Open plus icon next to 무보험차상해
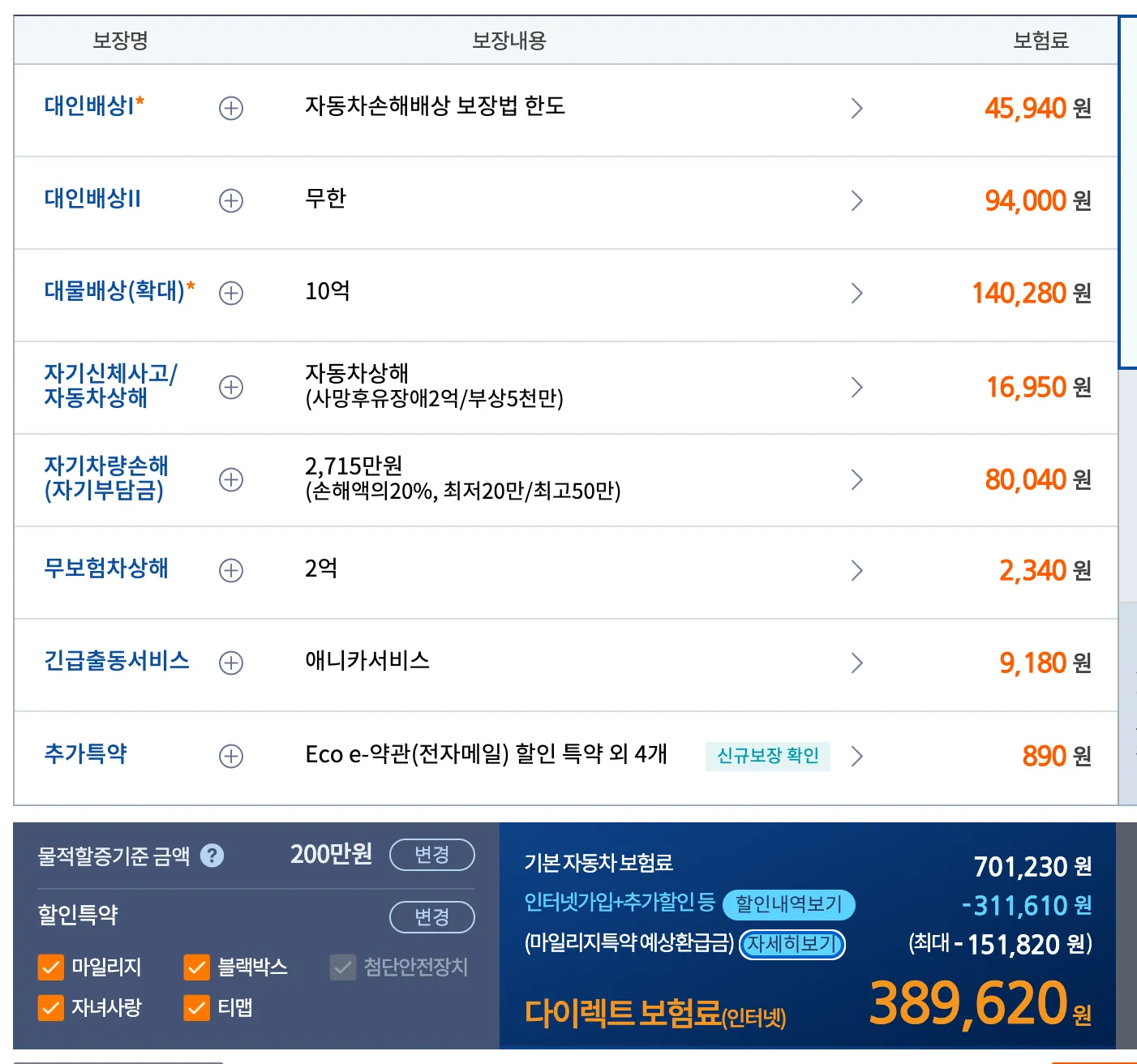This screenshot has width=1137, height=1064. (232, 570)
